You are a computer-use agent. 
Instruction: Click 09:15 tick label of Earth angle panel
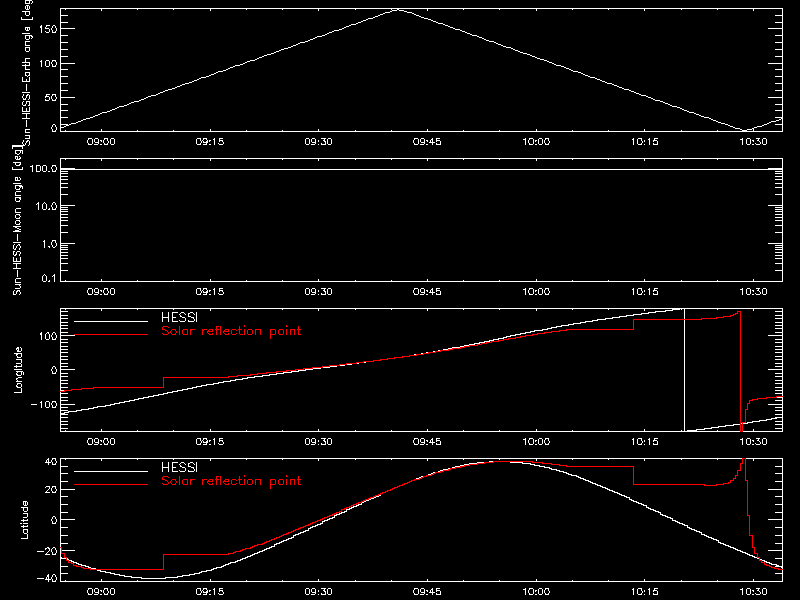210,142
